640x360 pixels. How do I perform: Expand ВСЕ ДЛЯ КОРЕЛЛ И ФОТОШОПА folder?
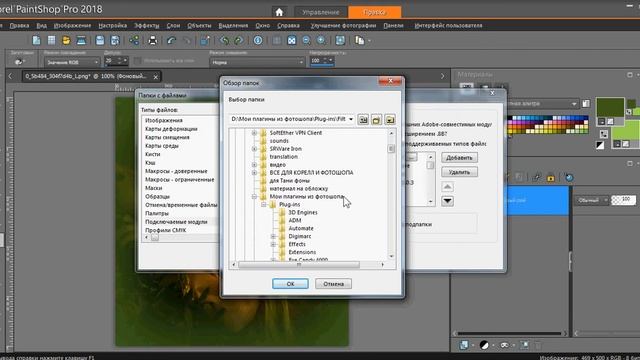pyautogui.click(x=254, y=173)
